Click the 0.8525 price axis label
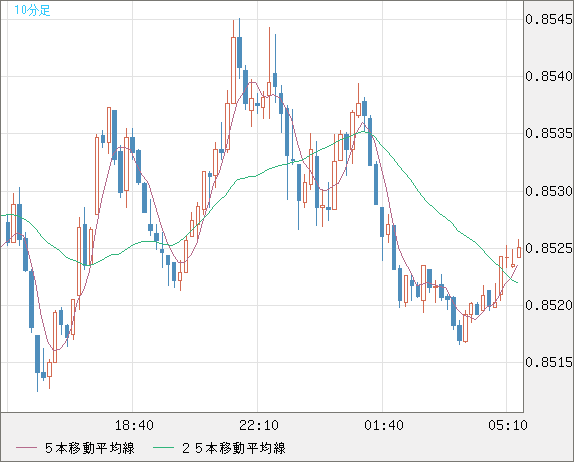 (x=549, y=248)
